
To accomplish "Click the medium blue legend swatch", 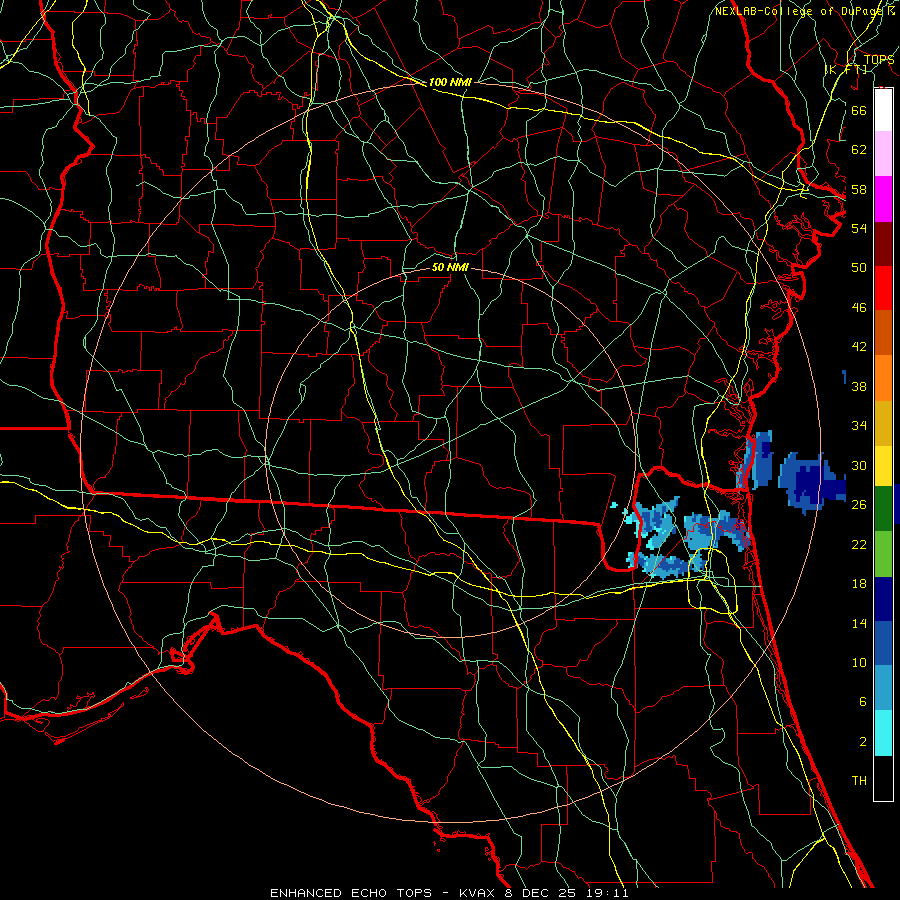I will pyautogui.click(x=883, y=643).
